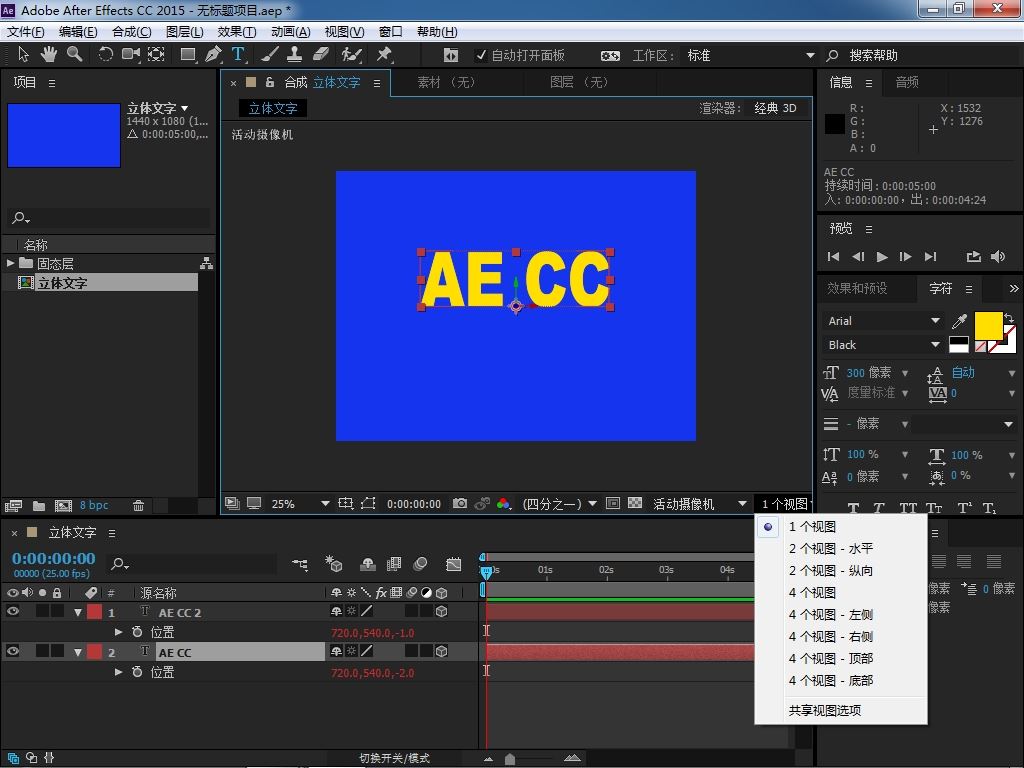Open the 效果(T) menu

[x=236, y=32]
